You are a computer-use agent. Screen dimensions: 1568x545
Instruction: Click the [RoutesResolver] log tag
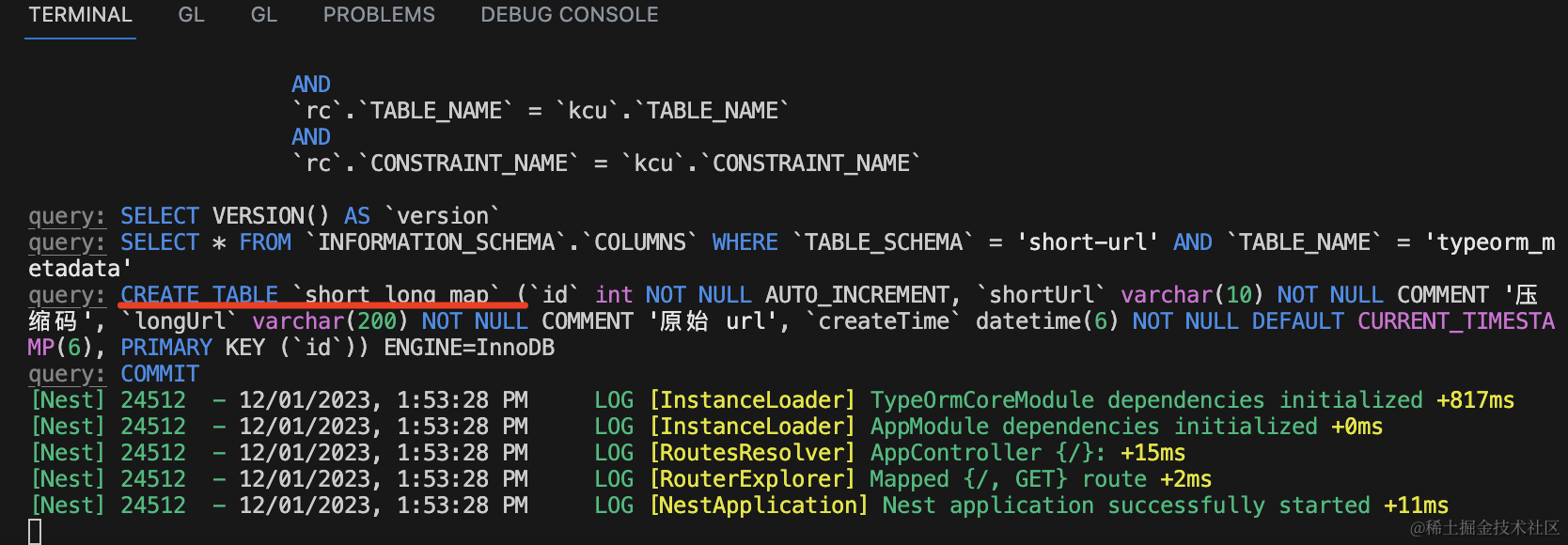752,453
